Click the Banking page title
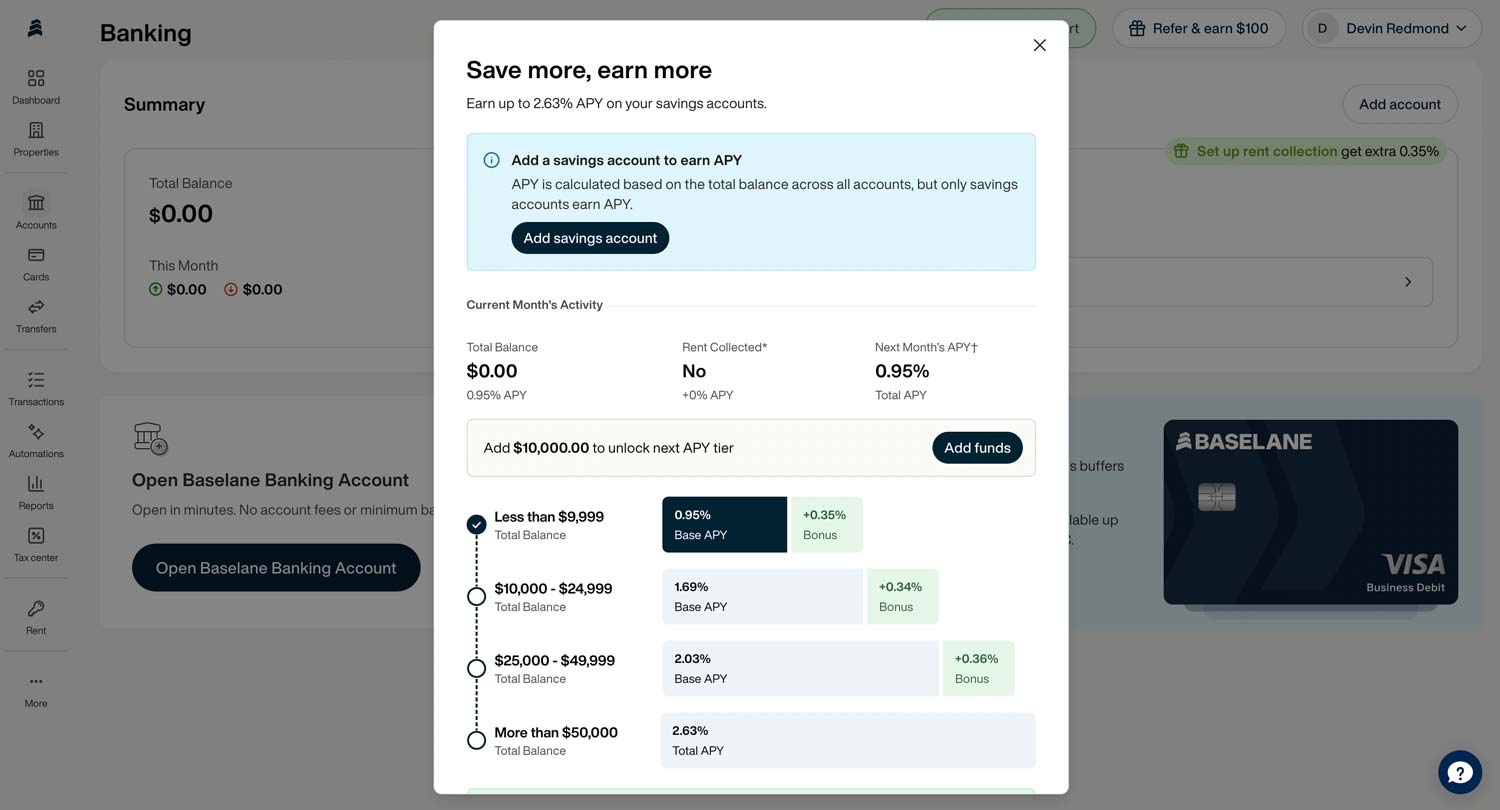The width and height of the screenshot is (1500, 810). (x=146, y=33)
